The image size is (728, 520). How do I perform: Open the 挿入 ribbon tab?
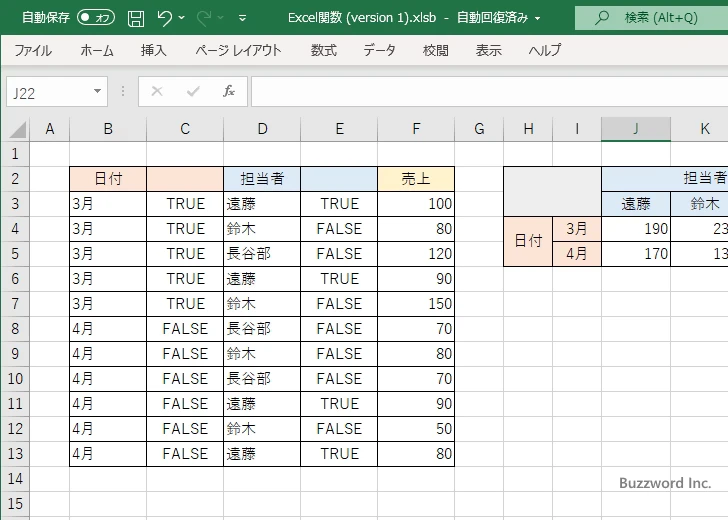[x=154, y=50]
